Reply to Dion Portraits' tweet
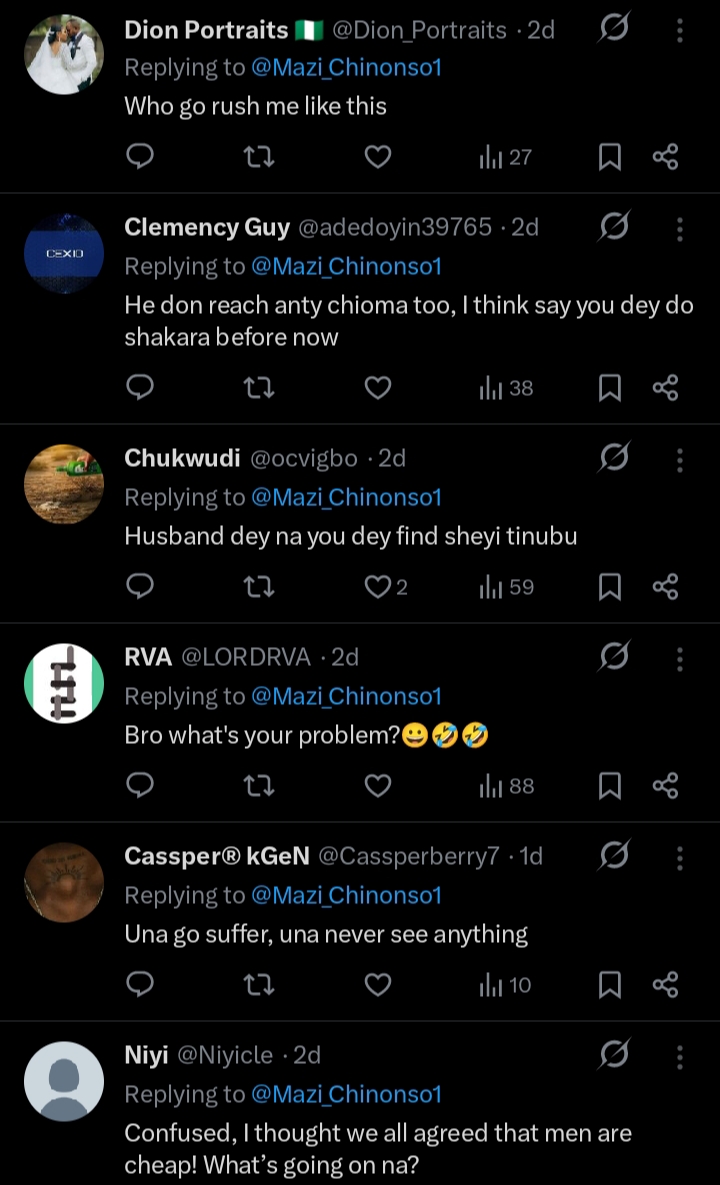Viewport: 720px width, 1185px height. pyautogui.click(x=141, y=157)
